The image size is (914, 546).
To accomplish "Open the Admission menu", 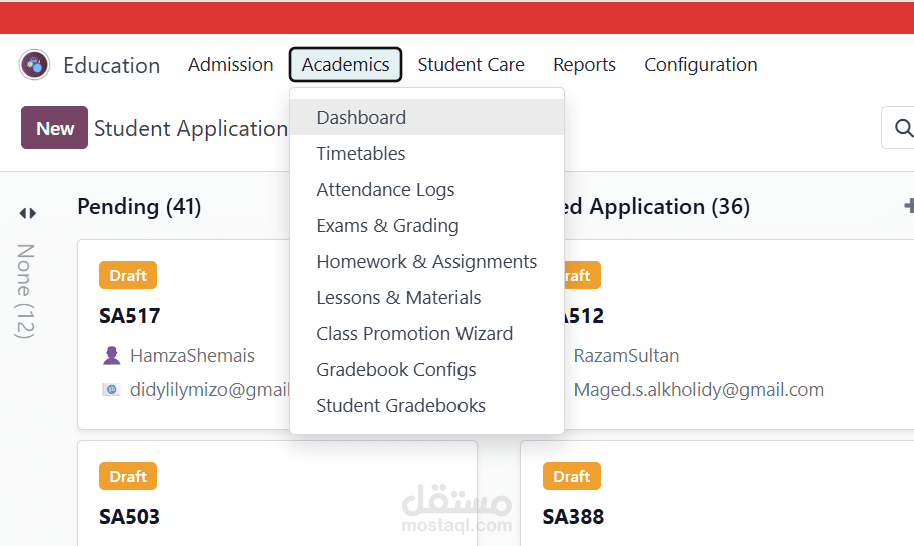I will click(x=230, y=65).
